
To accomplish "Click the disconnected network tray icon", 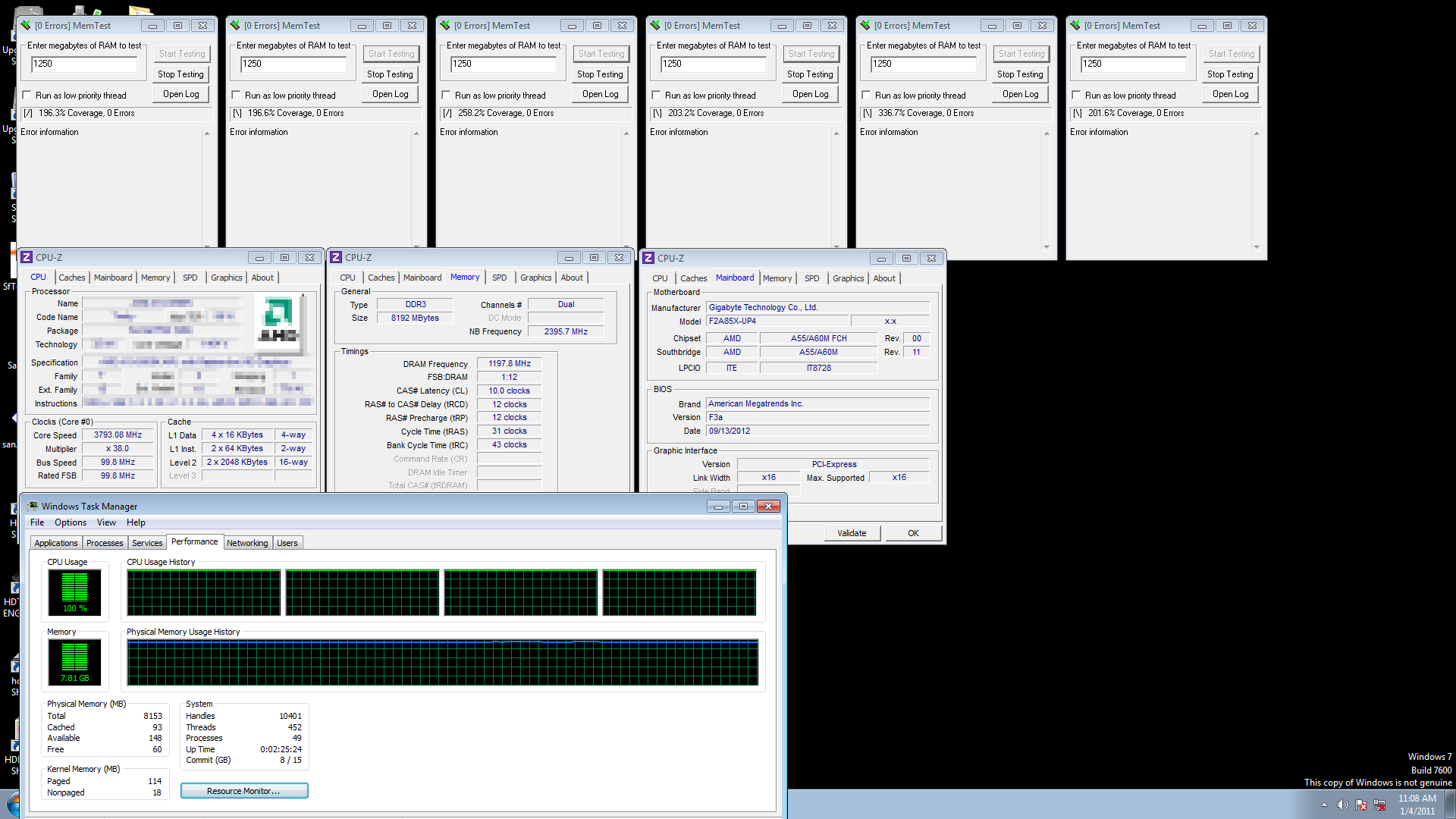I will pos(1379,805).
